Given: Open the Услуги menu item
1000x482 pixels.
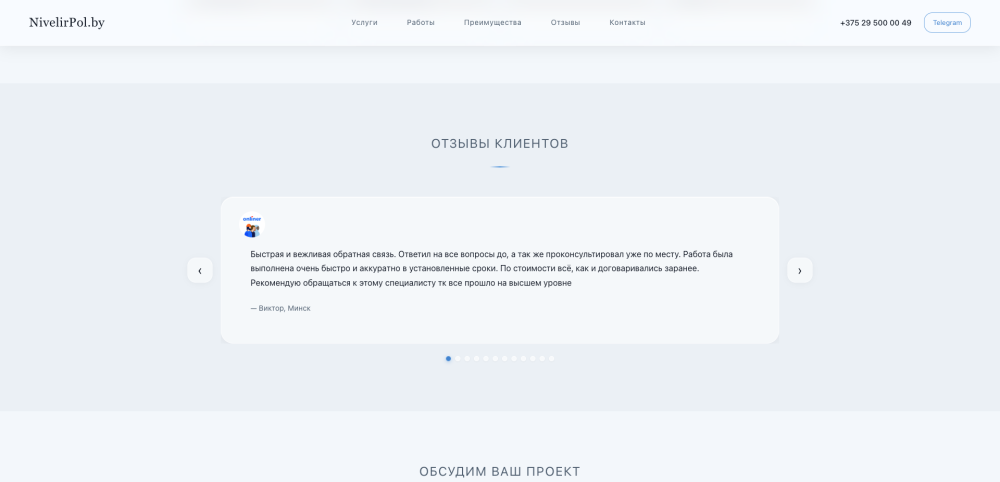Looking at the screenshot, I should click(364, 22).
